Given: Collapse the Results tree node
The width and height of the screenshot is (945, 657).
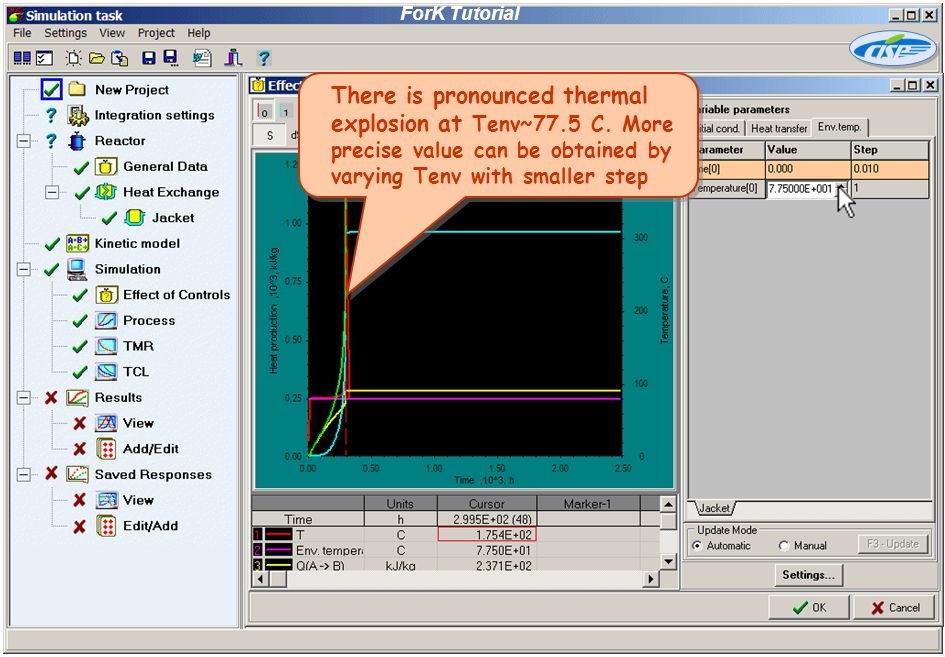Looking at the screenshot, I should [x=24, y=398].
